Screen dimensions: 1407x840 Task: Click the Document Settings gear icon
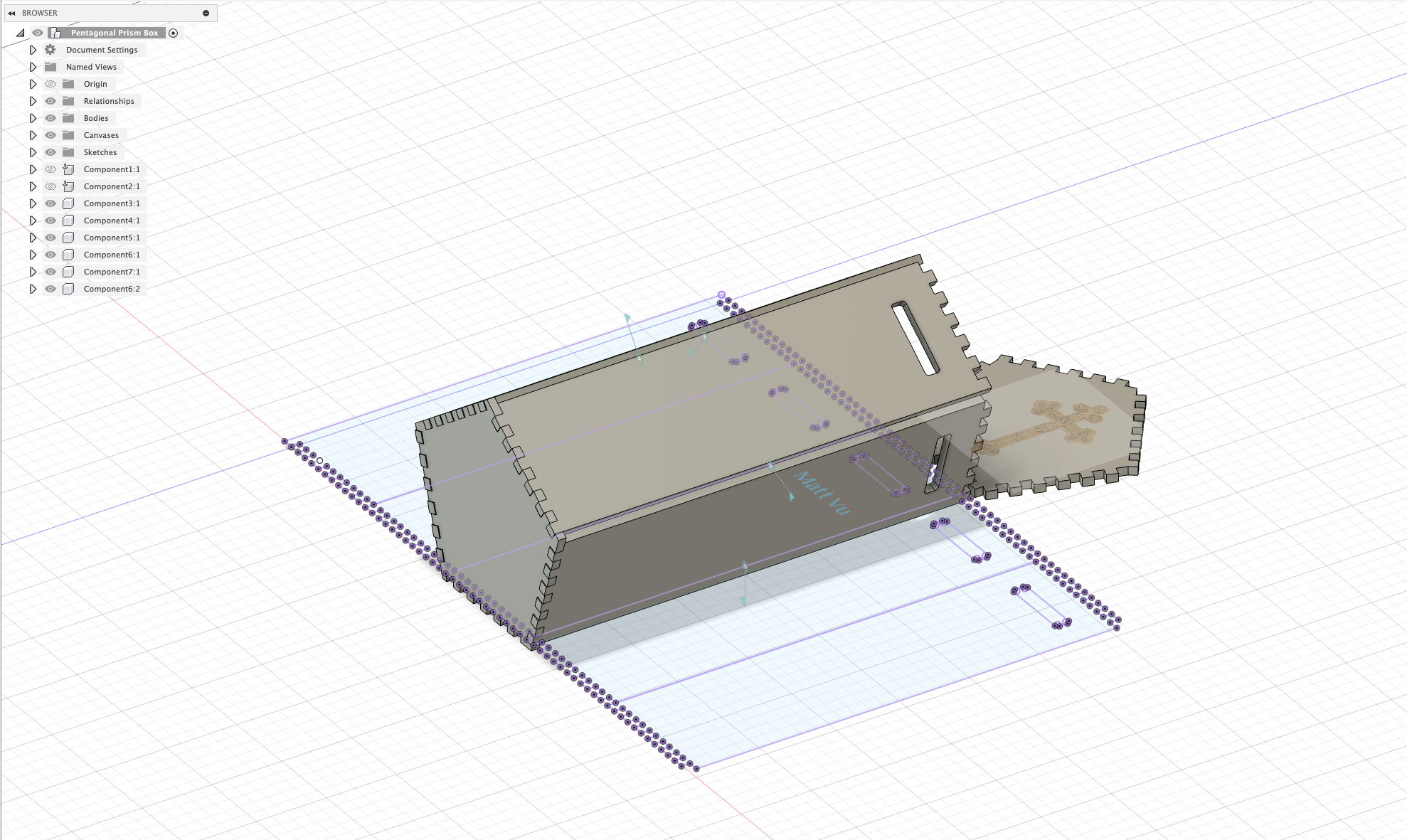tap(50, 50)
